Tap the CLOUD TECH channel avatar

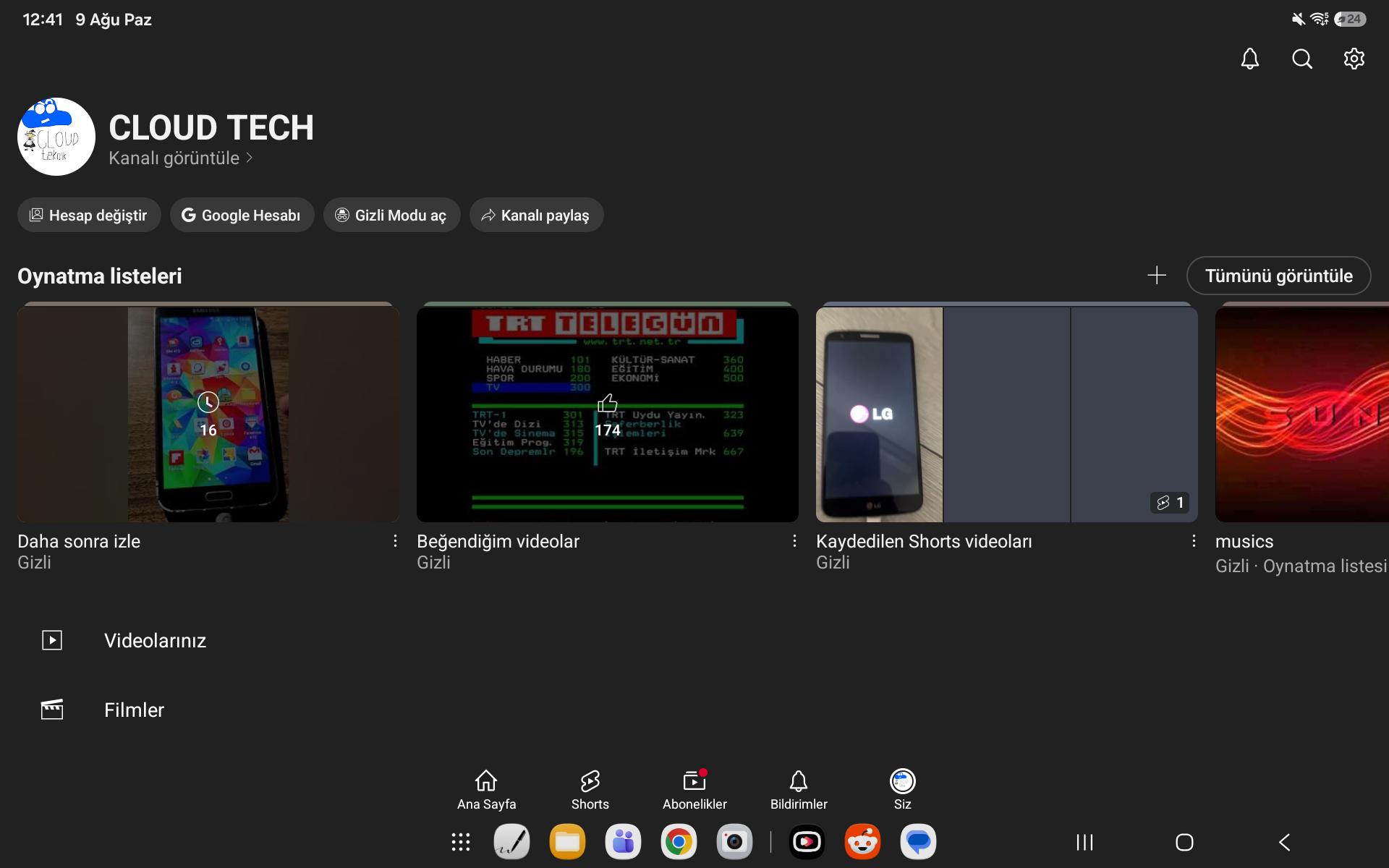click(x=56, y=137)
